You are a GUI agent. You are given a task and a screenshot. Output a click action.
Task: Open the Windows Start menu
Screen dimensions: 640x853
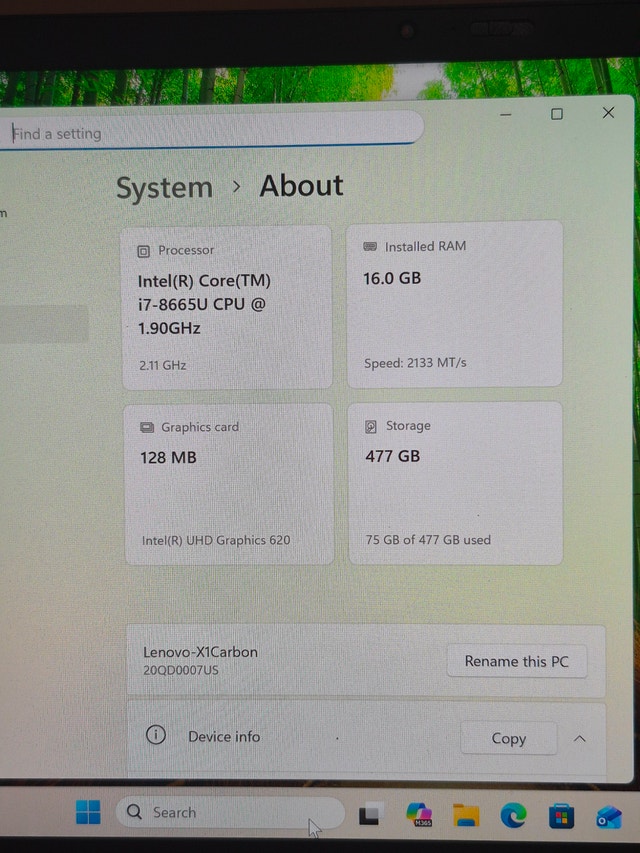tap(88, 812)
